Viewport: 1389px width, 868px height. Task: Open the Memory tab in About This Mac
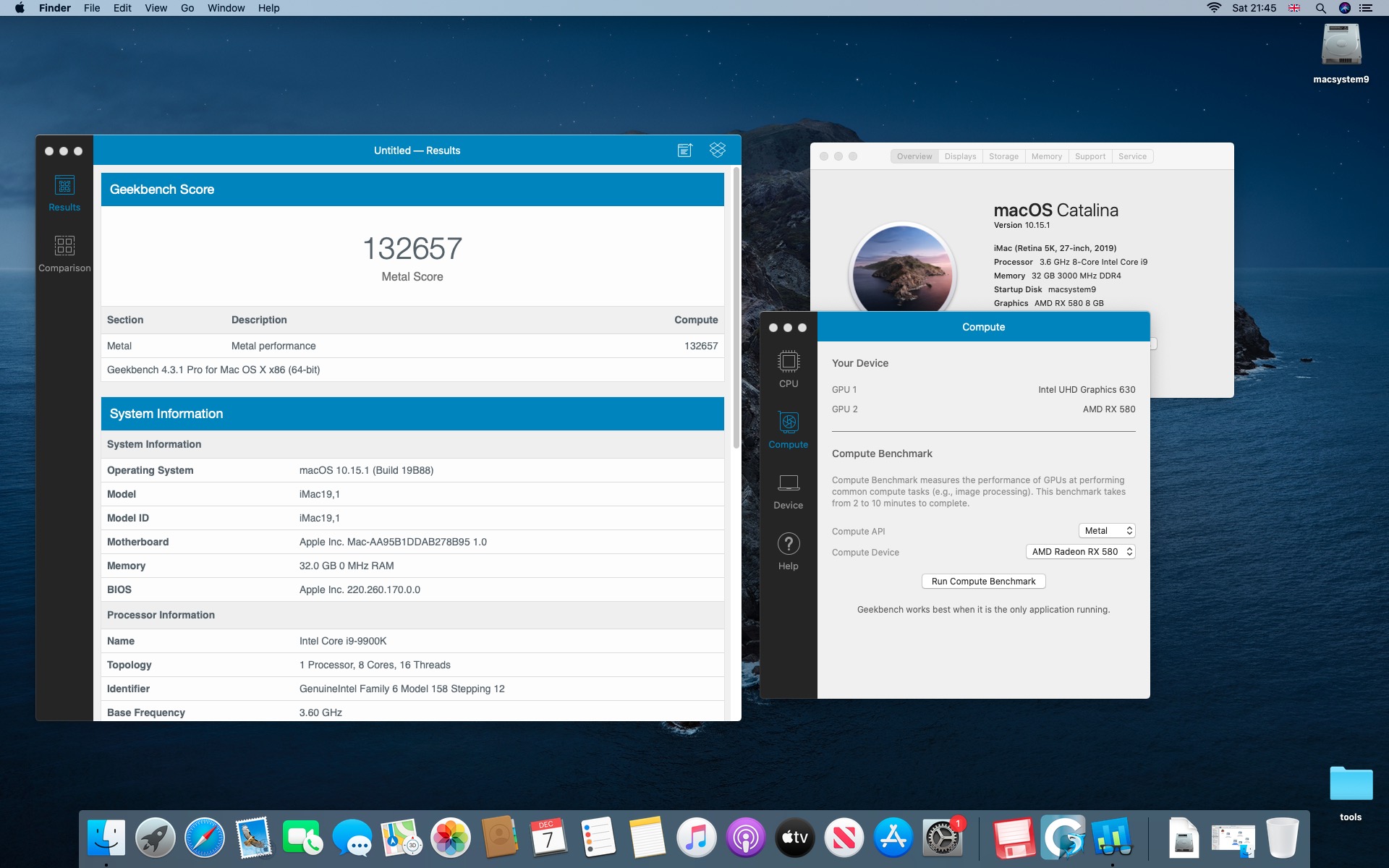[x=1046, y=156]
